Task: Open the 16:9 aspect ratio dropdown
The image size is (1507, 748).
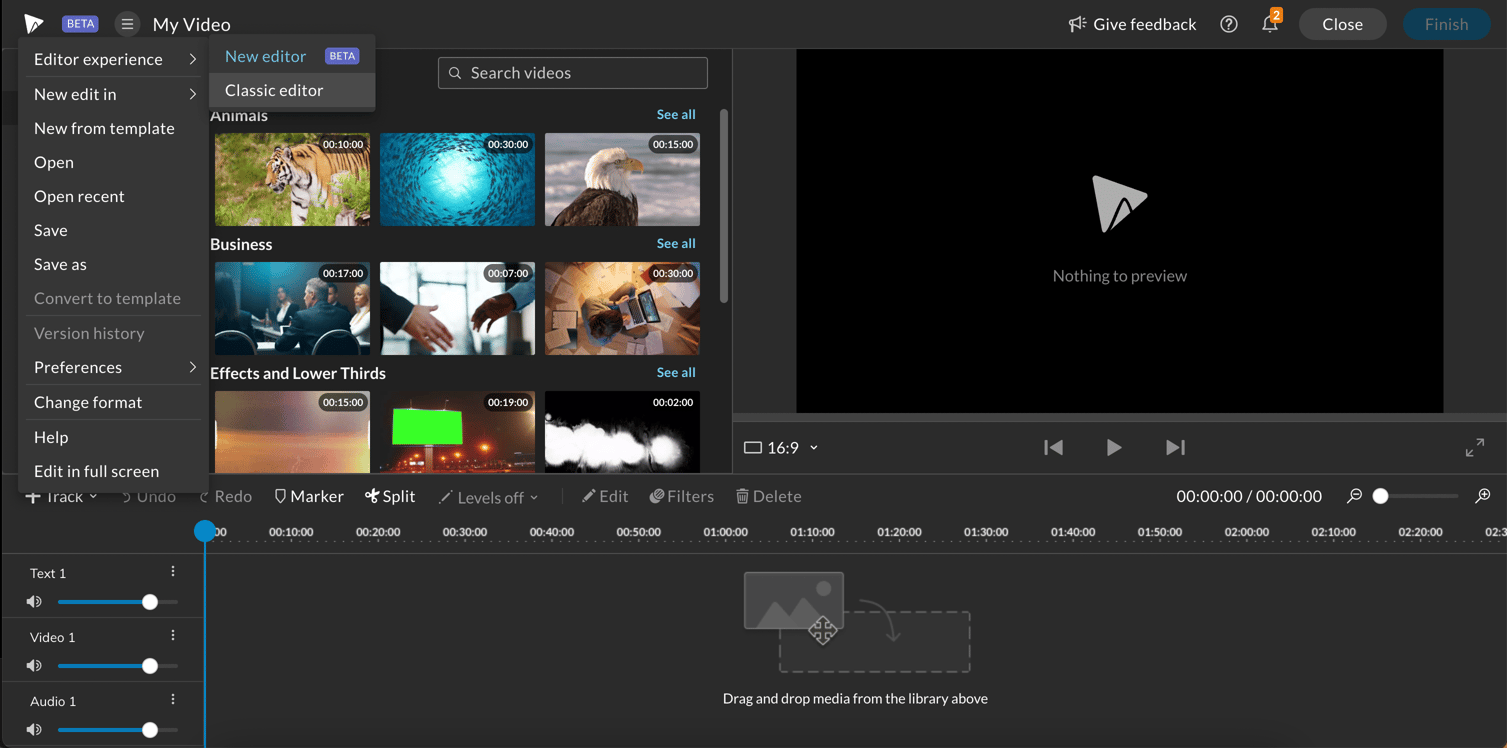Action: pos(781,448)
